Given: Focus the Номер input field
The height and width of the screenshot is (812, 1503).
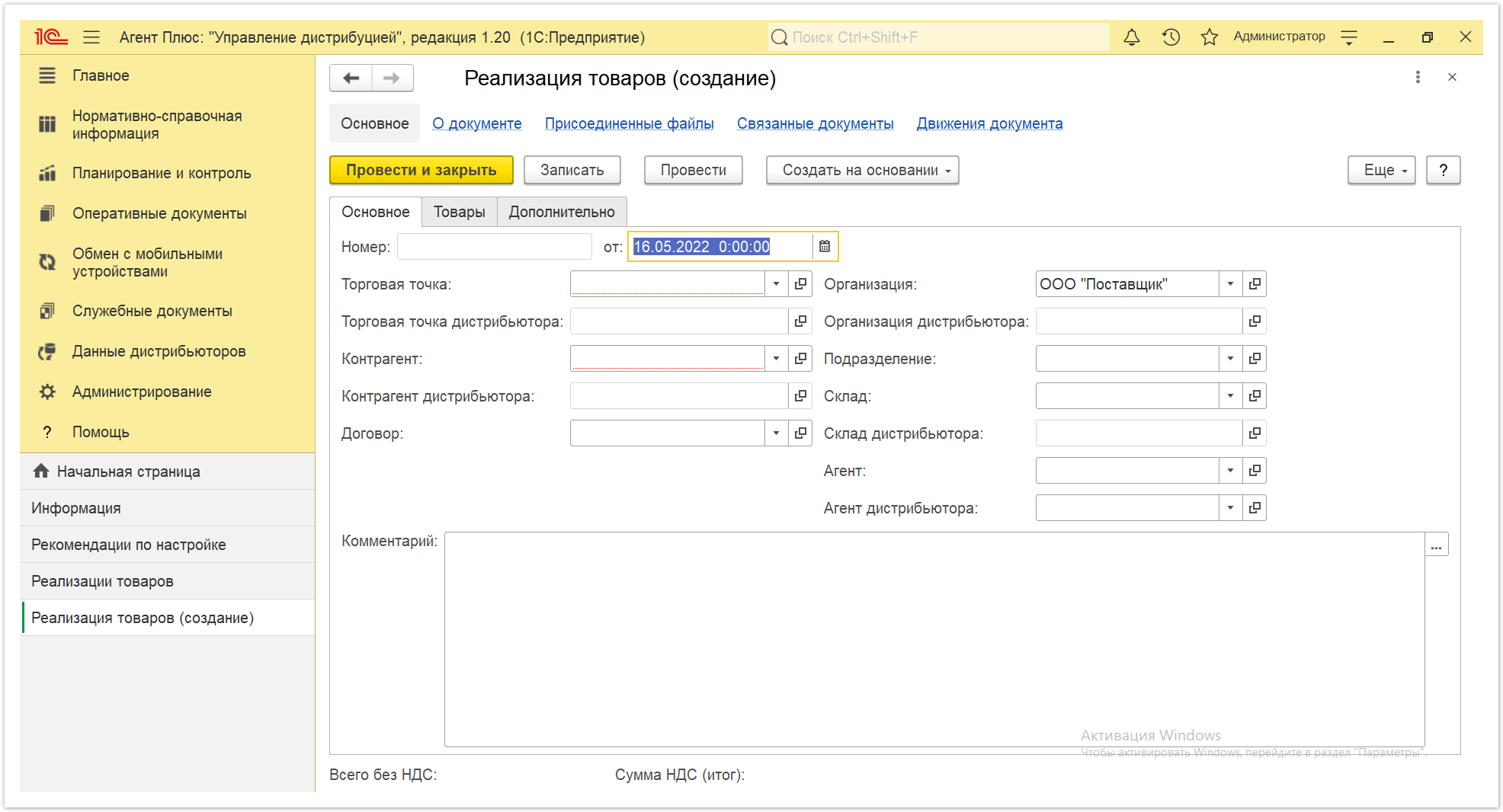Looking at the screenshot, I should point(495,247).
